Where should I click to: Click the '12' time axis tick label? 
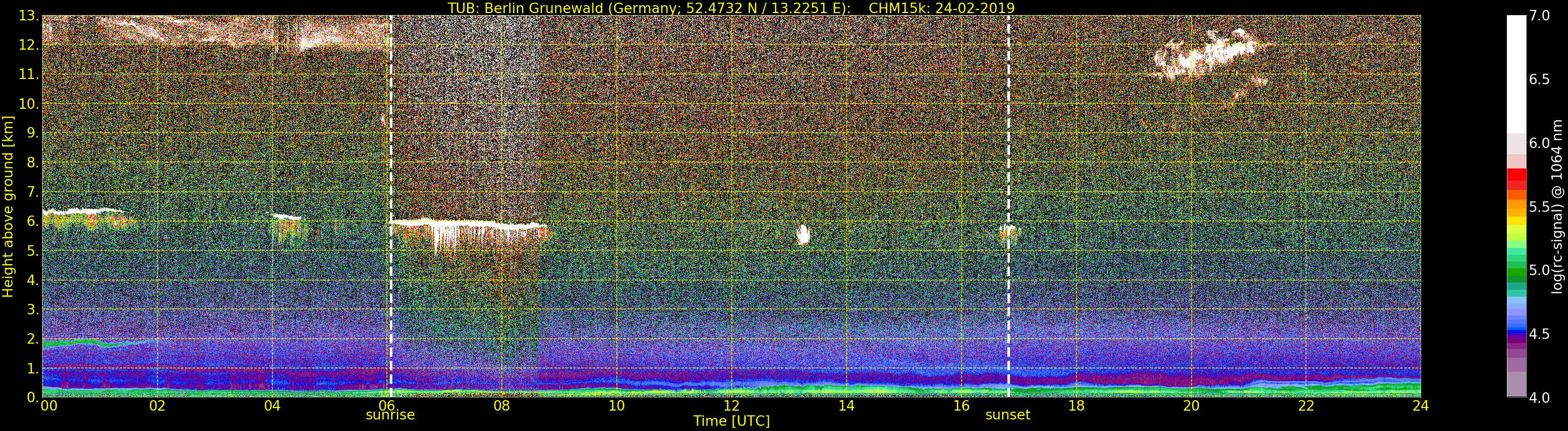pos(731,406)
